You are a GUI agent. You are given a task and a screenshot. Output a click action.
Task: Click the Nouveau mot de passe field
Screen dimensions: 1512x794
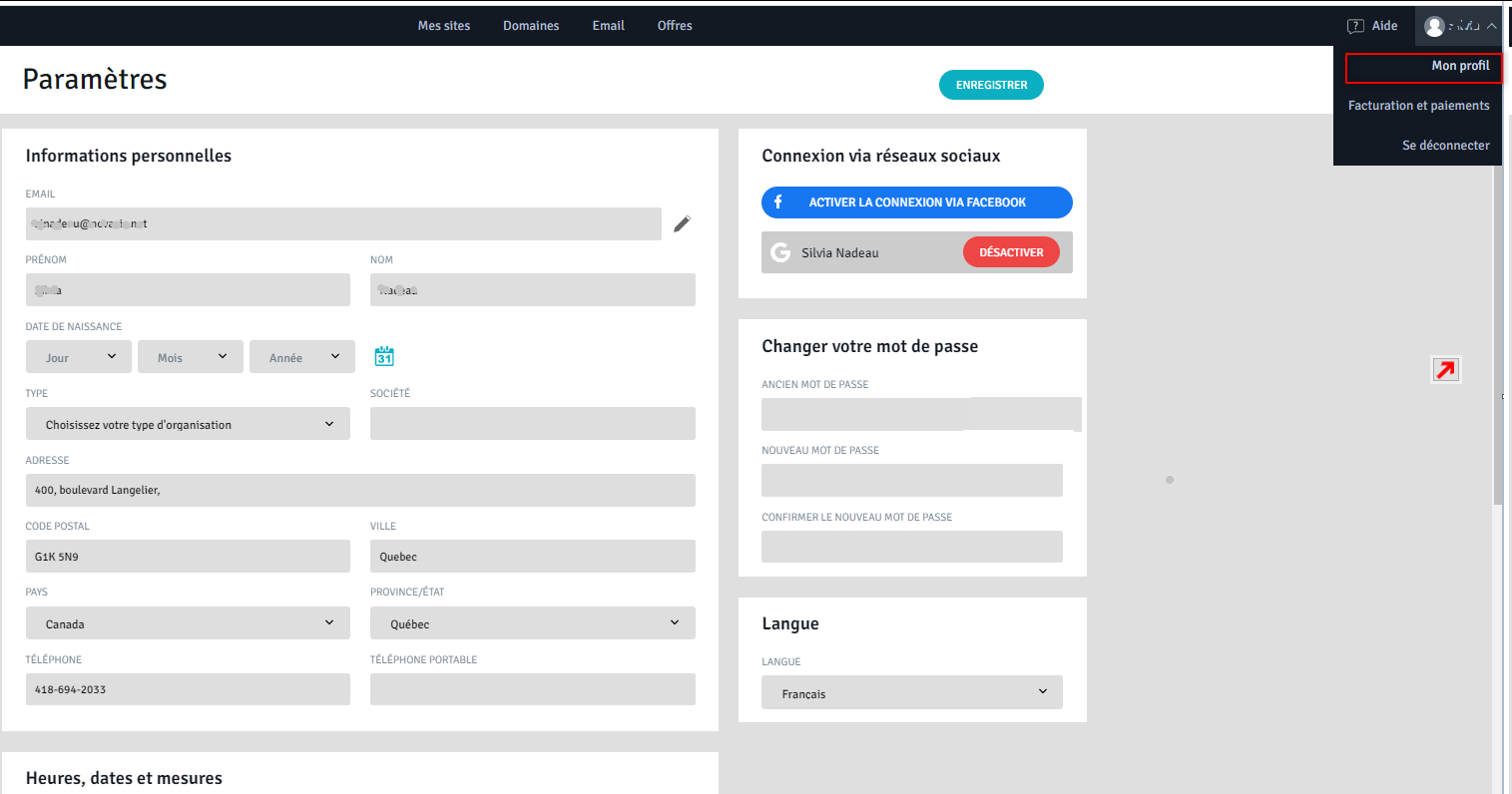coord(912,480)
